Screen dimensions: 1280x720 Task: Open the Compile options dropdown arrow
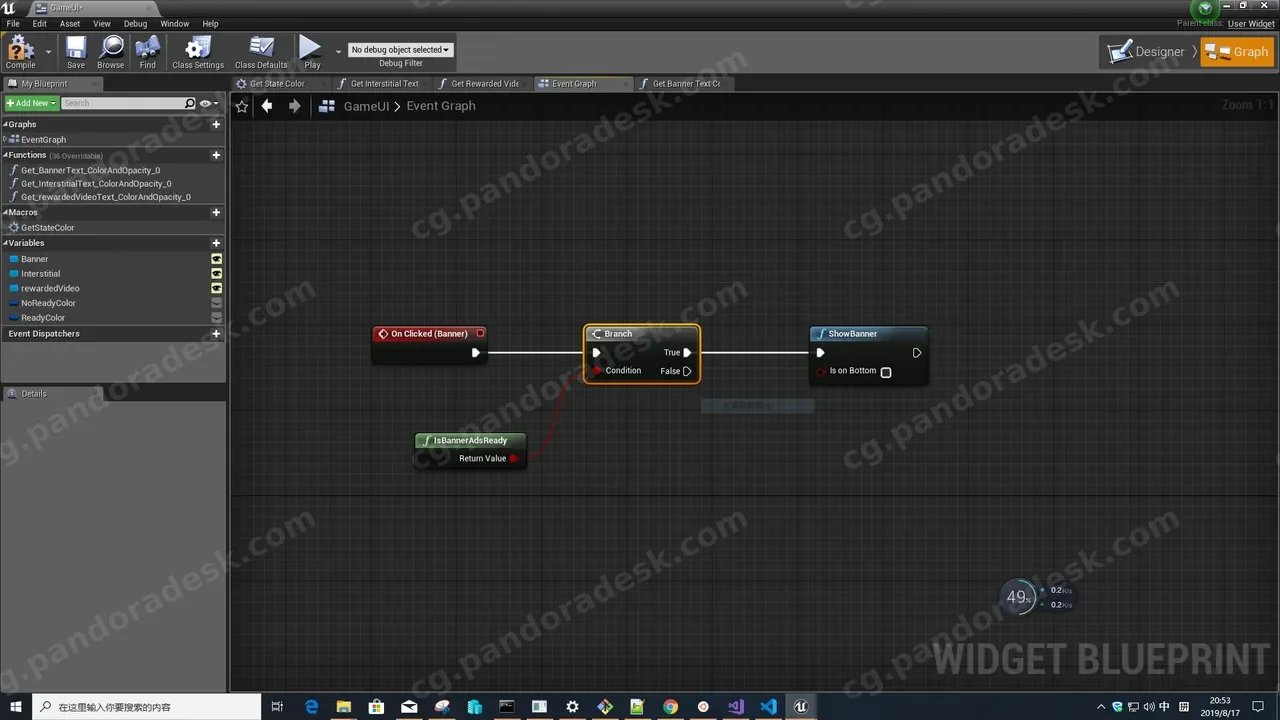[x=48, y=51]
